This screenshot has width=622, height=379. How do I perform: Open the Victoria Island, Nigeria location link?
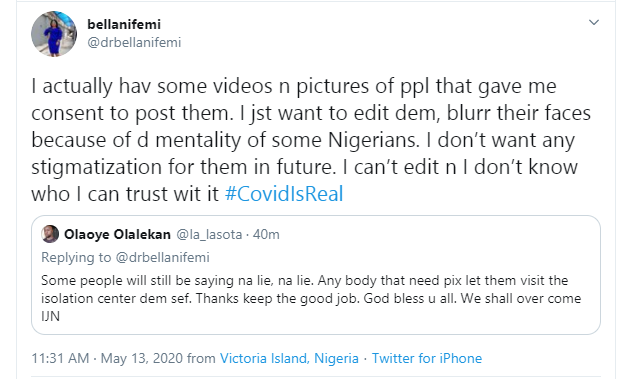coord(289,358)
